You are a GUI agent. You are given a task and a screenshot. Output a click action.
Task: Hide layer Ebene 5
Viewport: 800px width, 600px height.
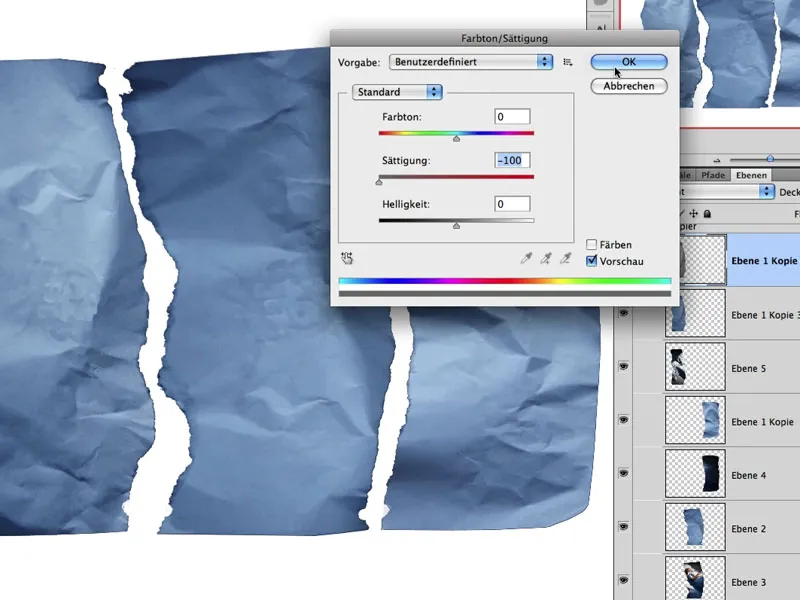click(x=623, y=366)
